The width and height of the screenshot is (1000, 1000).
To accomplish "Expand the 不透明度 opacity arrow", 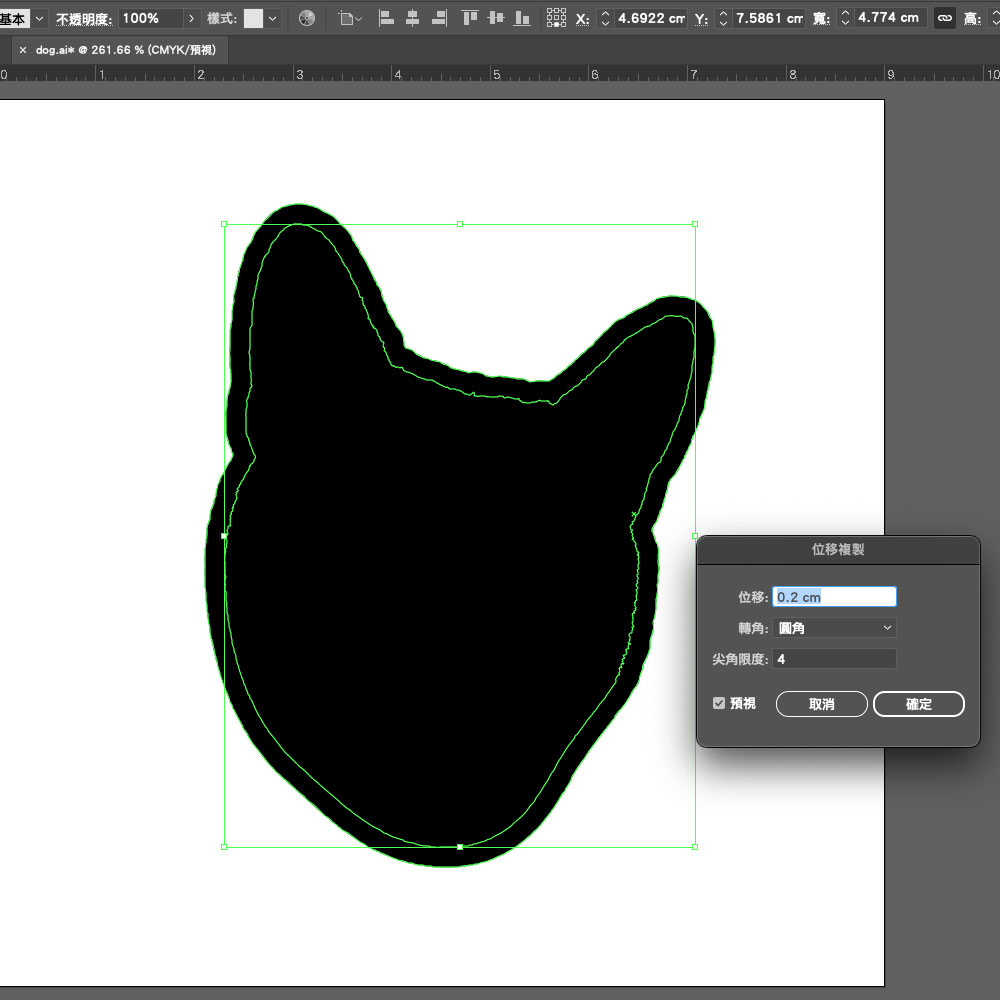I will point(192,18).
